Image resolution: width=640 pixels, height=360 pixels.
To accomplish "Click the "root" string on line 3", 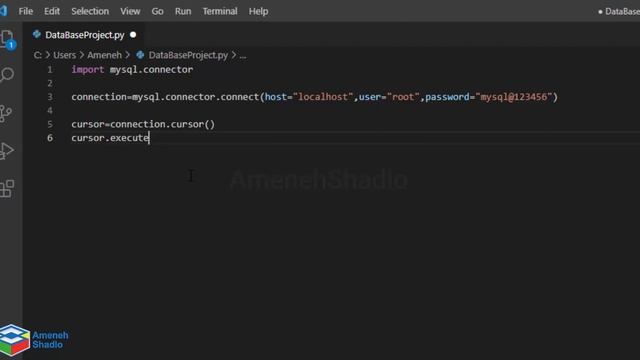I will coord(403,97).
